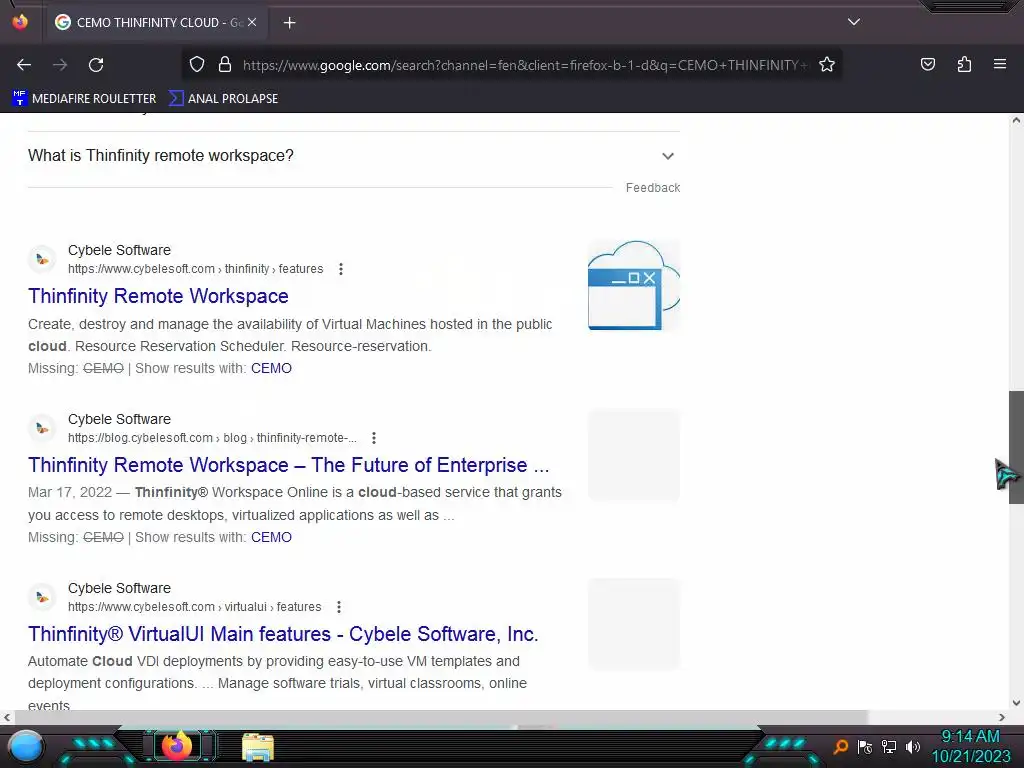1024x768 pixels.
Task: Click the magnifier icon in system tray
Action: point(841,746)
